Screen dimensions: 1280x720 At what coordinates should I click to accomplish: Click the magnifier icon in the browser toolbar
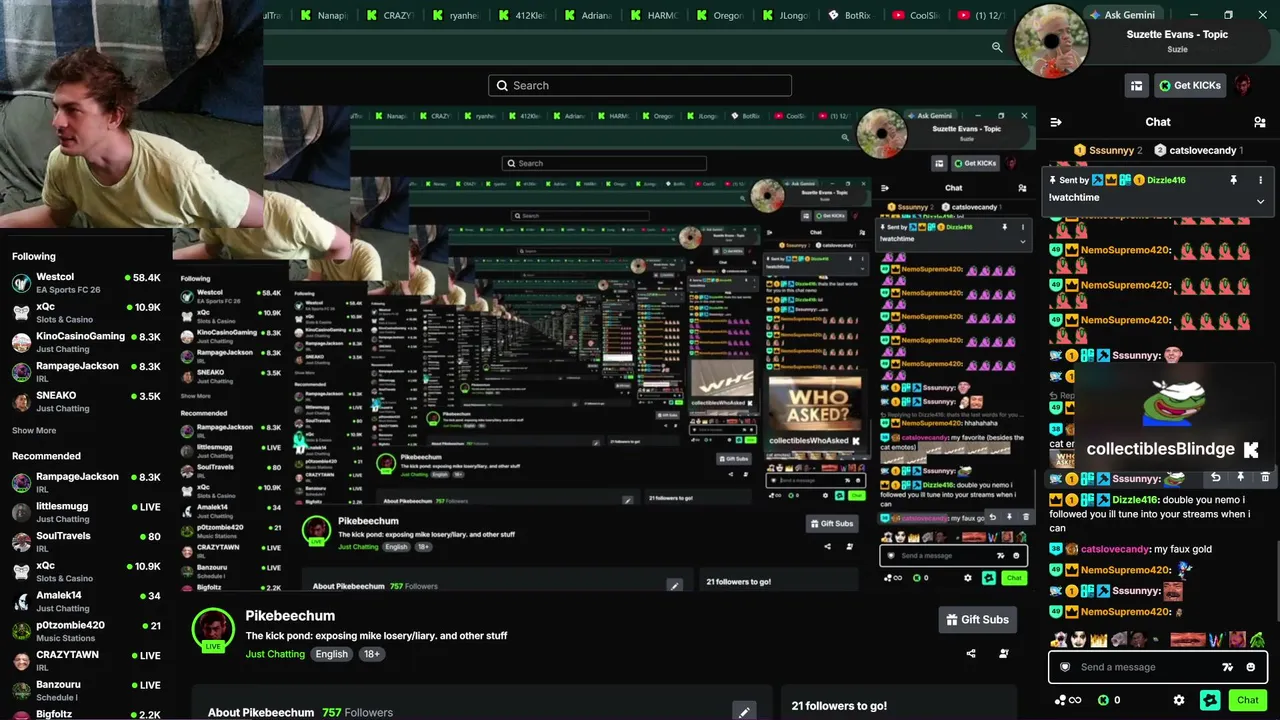(x=997, y=47)
